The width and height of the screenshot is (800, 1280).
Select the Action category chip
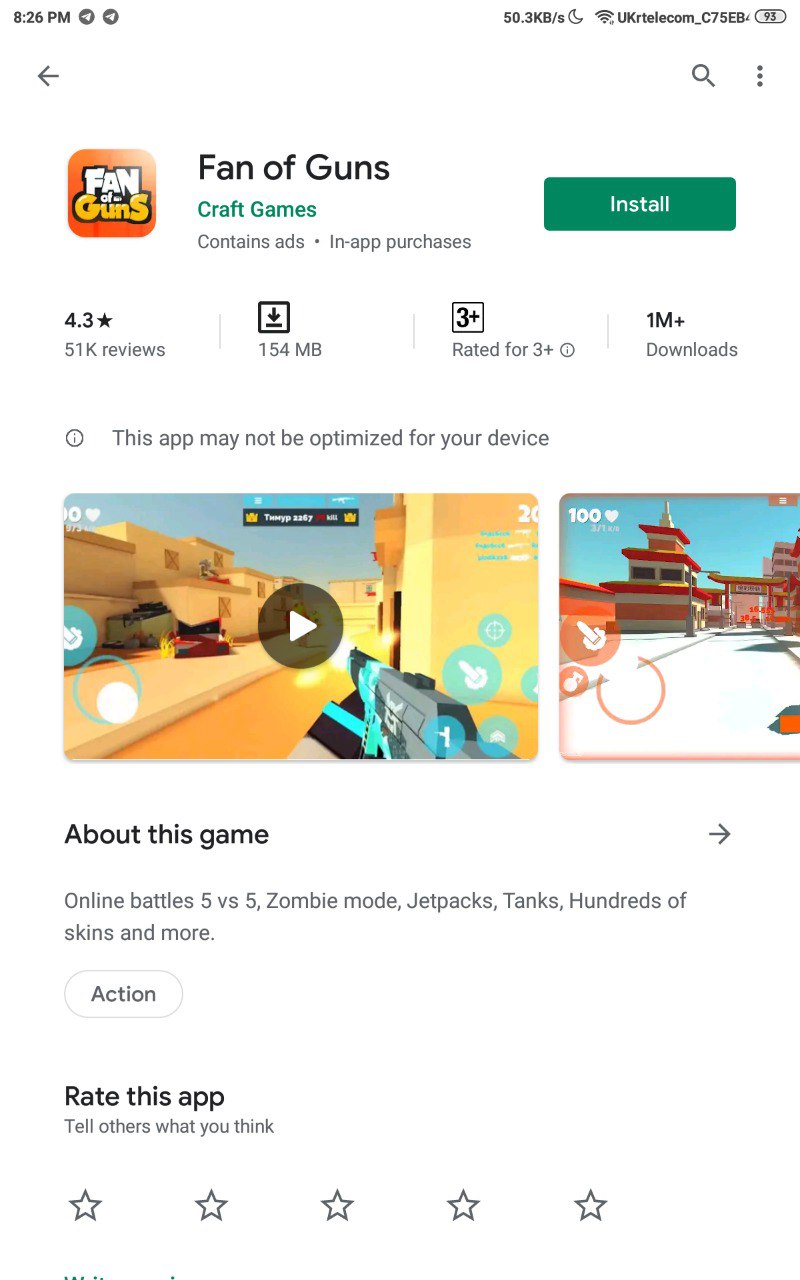tap(124, 994)
